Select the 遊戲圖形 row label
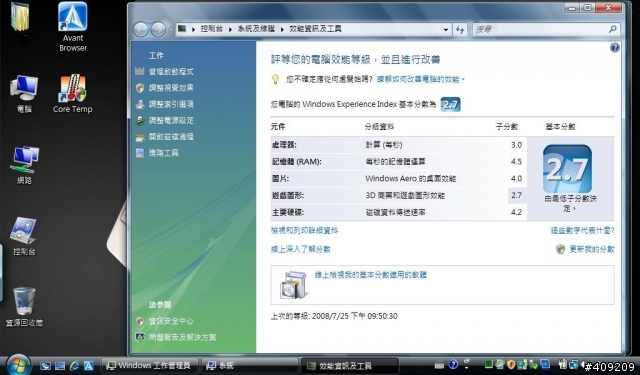The height and width of the screenshot is (375, 640). (288, 195)
